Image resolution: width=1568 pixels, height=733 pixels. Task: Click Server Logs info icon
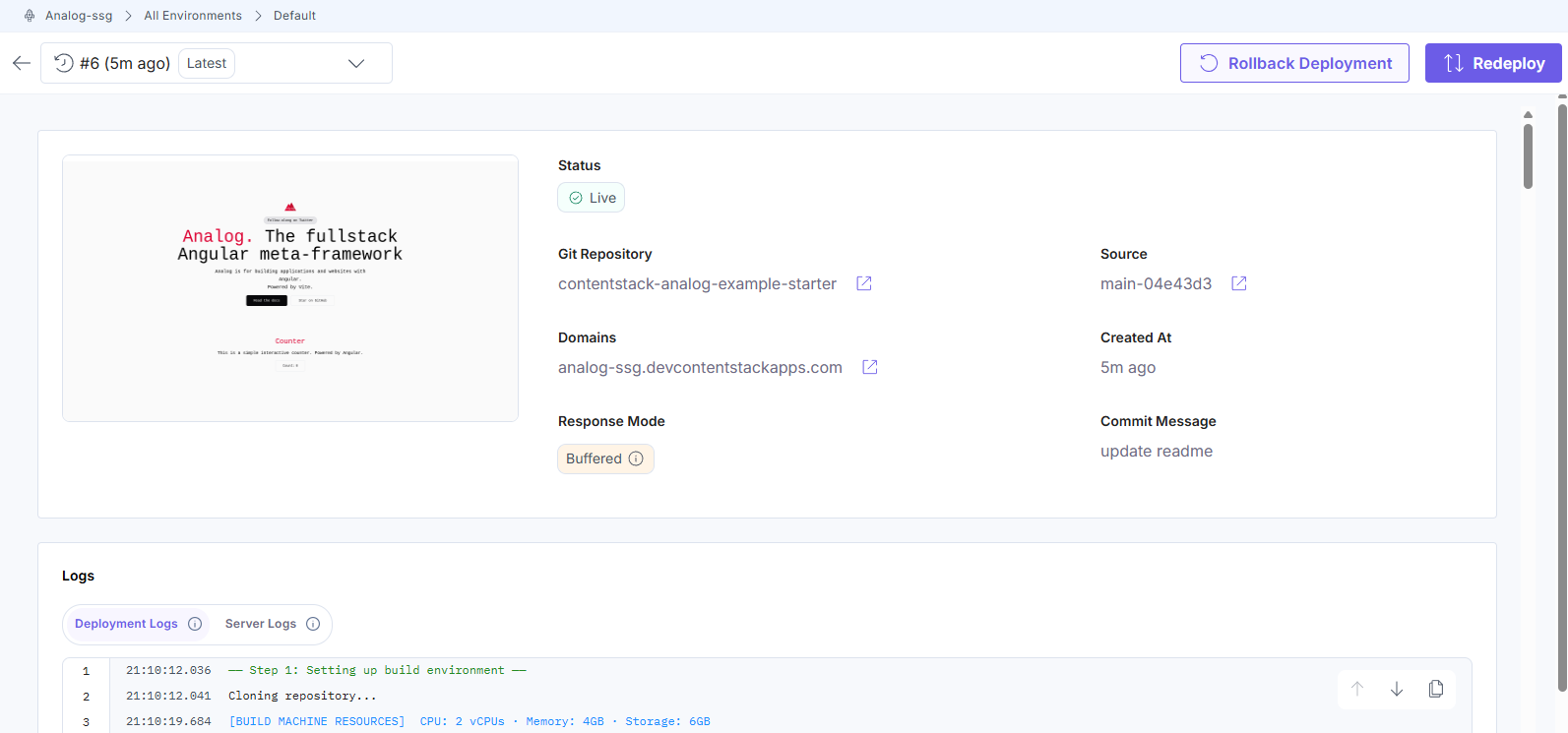pyautogui.click(x=313, y=624)
